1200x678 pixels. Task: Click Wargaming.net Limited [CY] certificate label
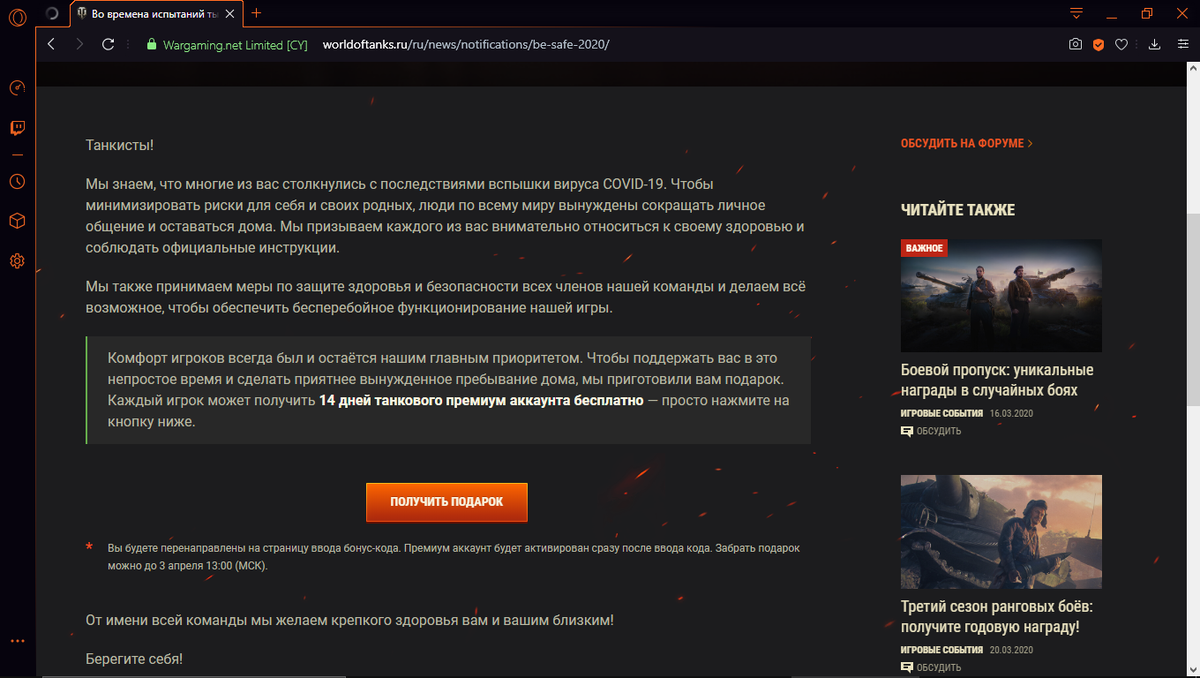click(236, 45)
